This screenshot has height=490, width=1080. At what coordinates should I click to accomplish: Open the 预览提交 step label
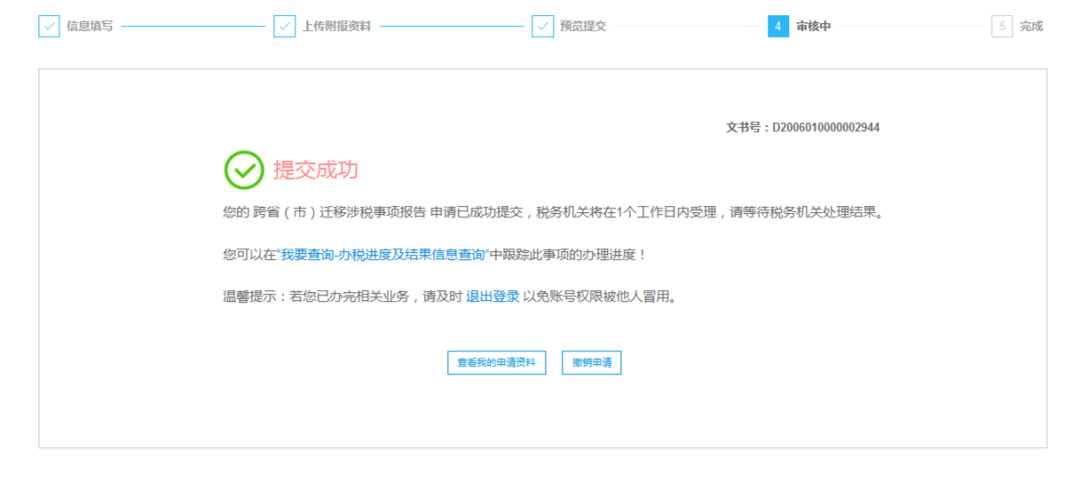tap(582, 27)
